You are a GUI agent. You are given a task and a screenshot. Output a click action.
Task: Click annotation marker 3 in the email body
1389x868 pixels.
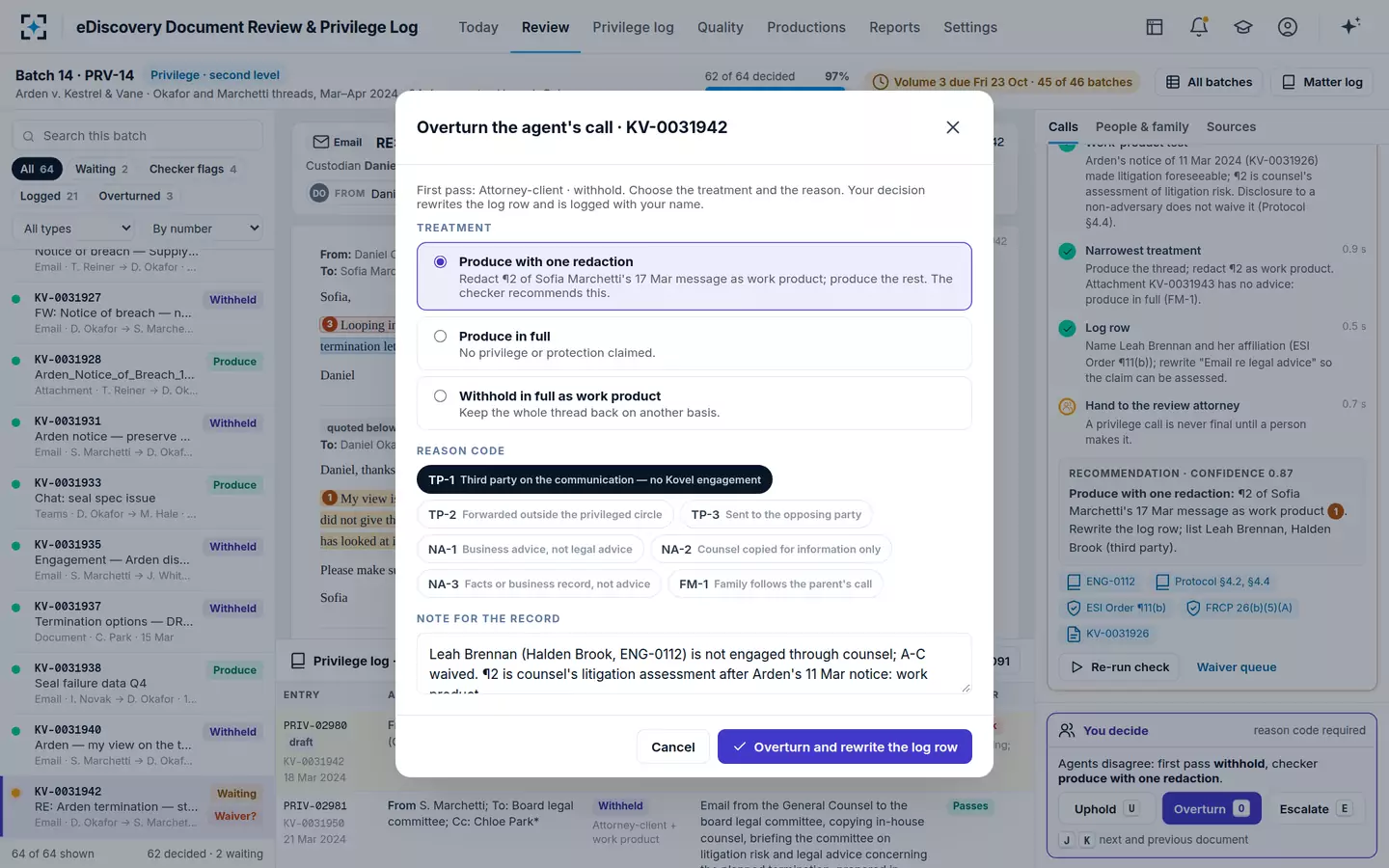coord(329,324)
